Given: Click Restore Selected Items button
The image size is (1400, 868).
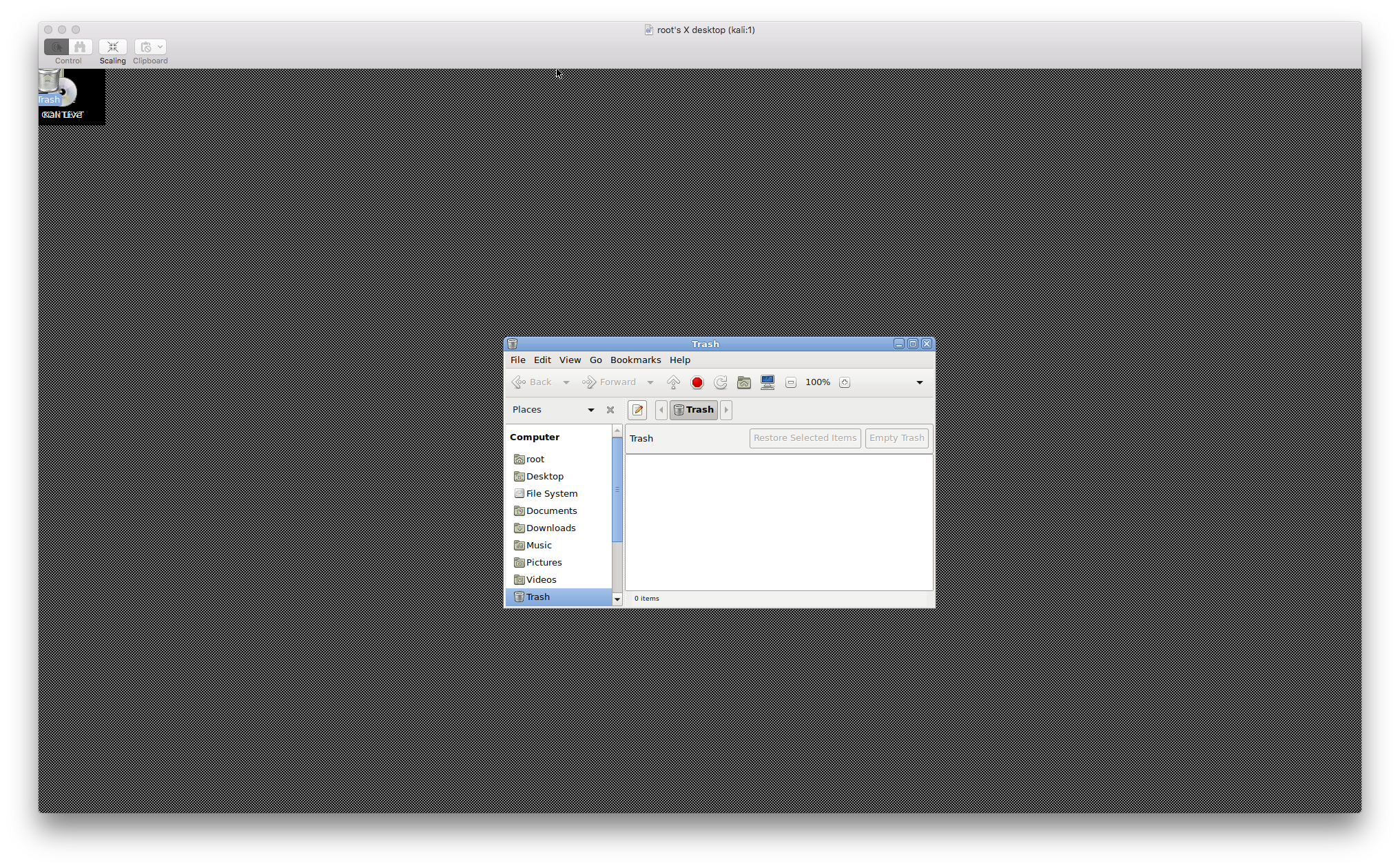Looking at the screenshot, I should tap(805, 438).
